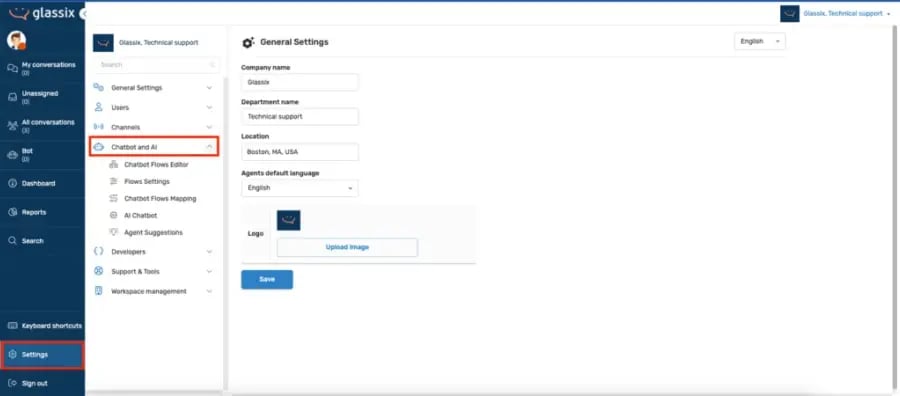Click the company logo thumbnail preview
900x396 pixels.
pyautogui.click(x=289, y=220)
